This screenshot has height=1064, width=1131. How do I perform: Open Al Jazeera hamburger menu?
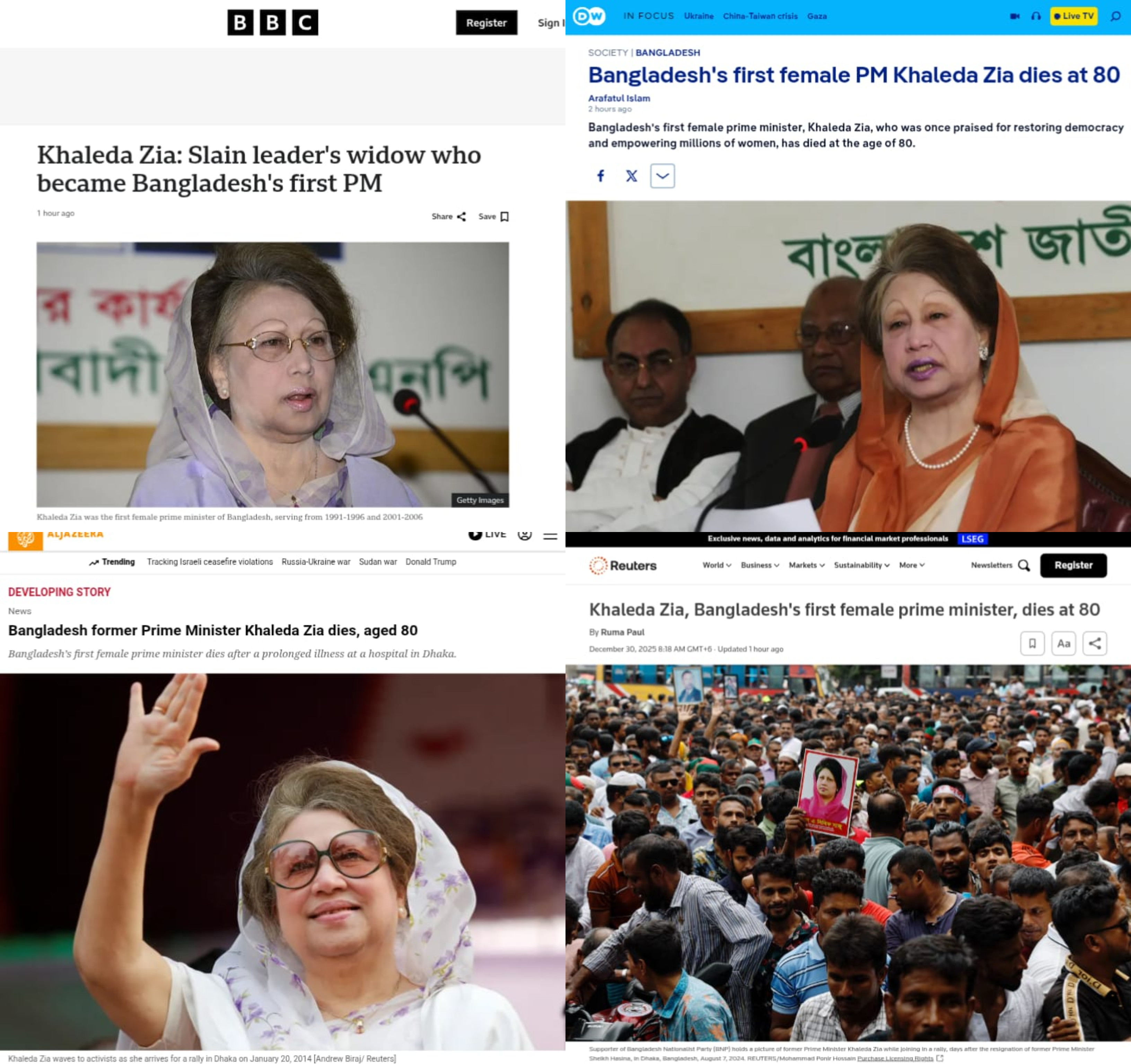pos(550,536)
